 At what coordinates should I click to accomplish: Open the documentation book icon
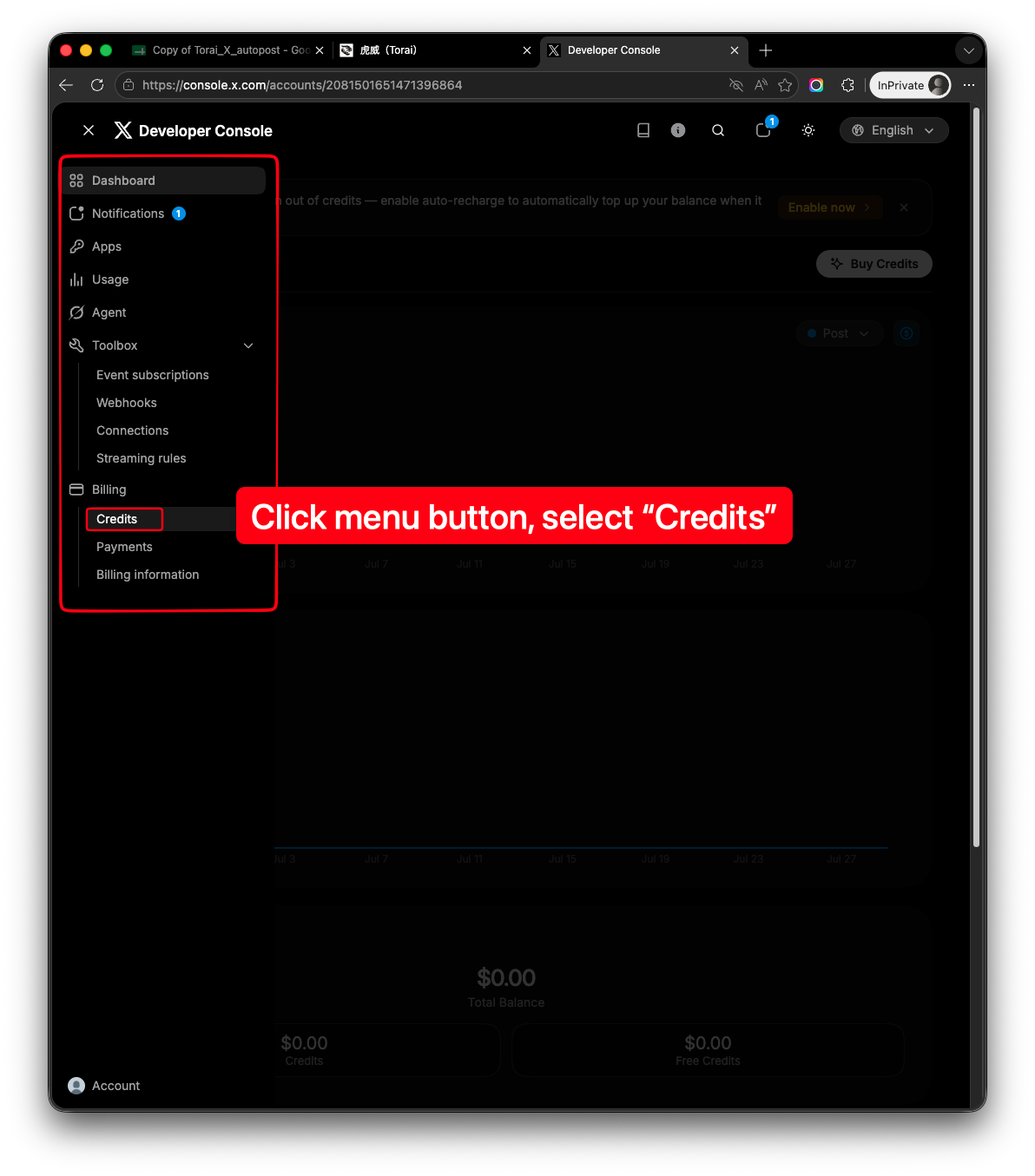coord(643,130)
